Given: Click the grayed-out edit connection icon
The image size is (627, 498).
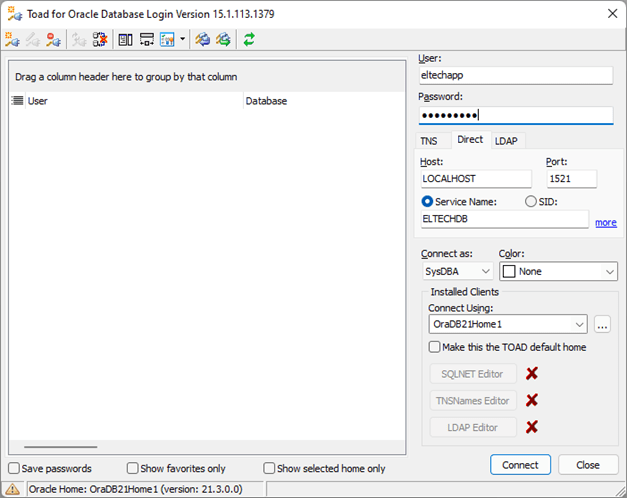Looking at the screenshot, I should pyautogui.click(x=33, y=40).
